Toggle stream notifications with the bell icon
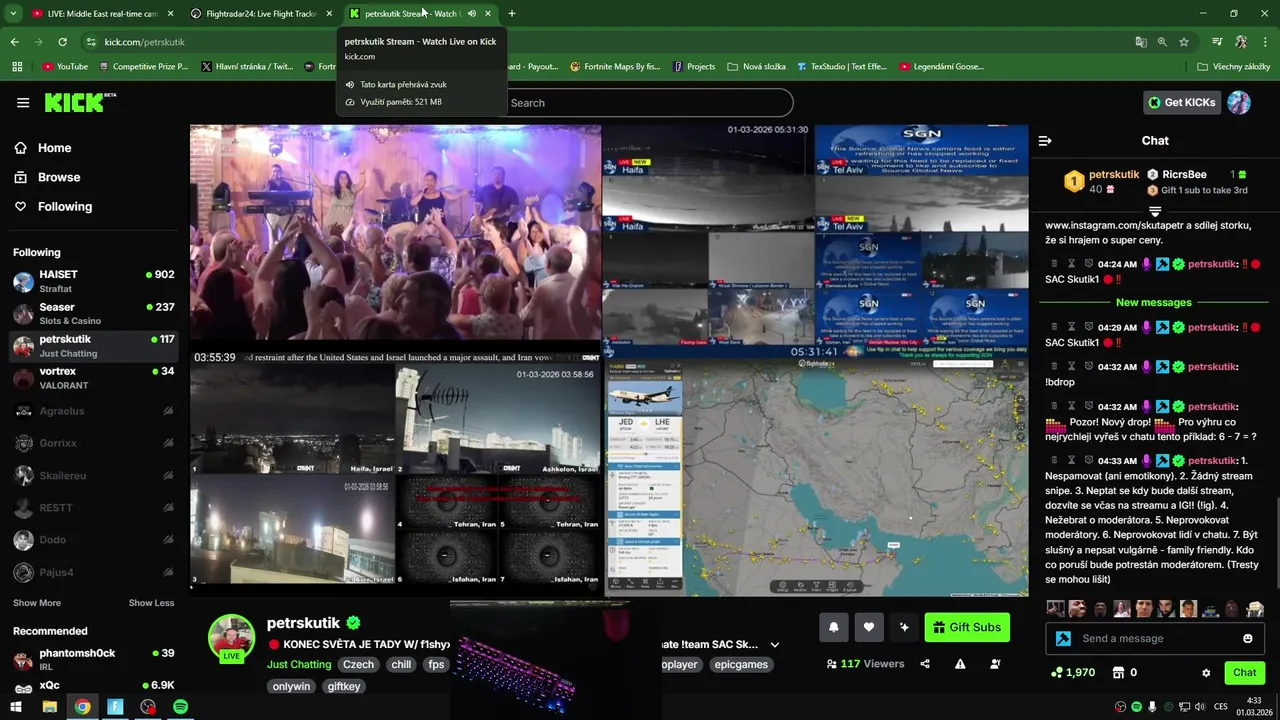Screen dimensions: 1280x720 point(834,627)
